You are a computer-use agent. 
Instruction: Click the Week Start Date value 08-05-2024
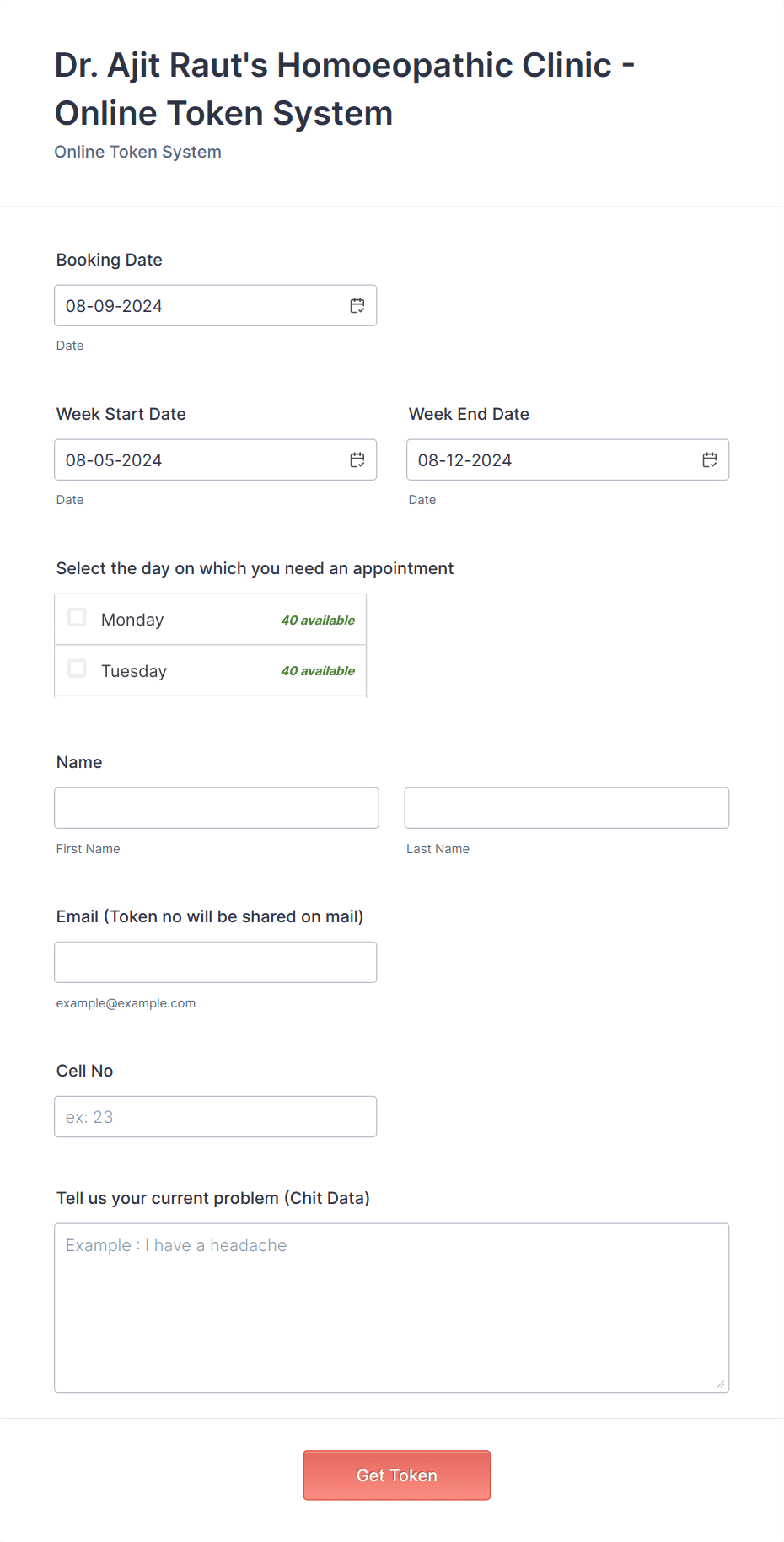click(x=114, y=460)
